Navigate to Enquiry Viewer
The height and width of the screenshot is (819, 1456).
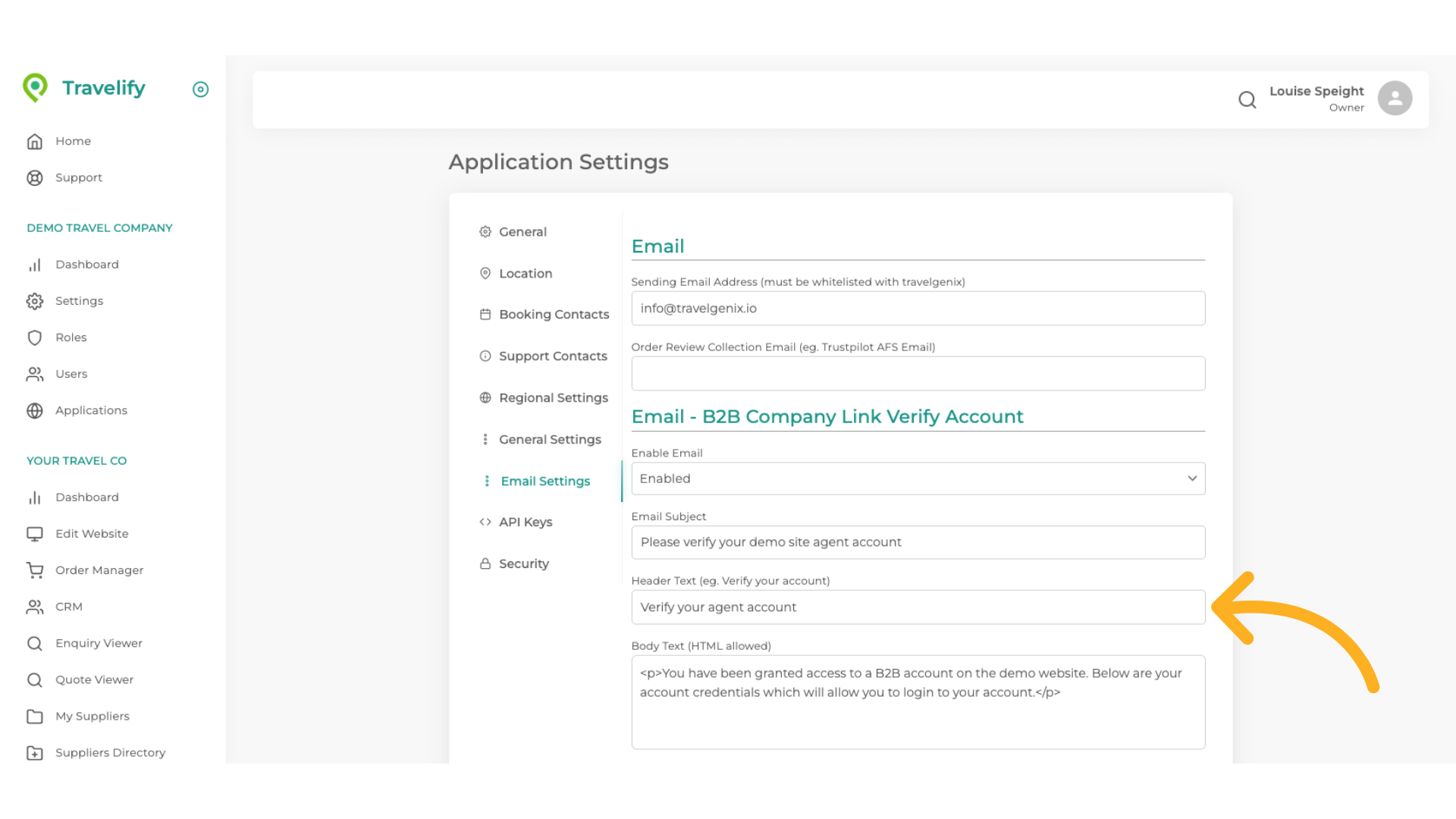(99, 643)
